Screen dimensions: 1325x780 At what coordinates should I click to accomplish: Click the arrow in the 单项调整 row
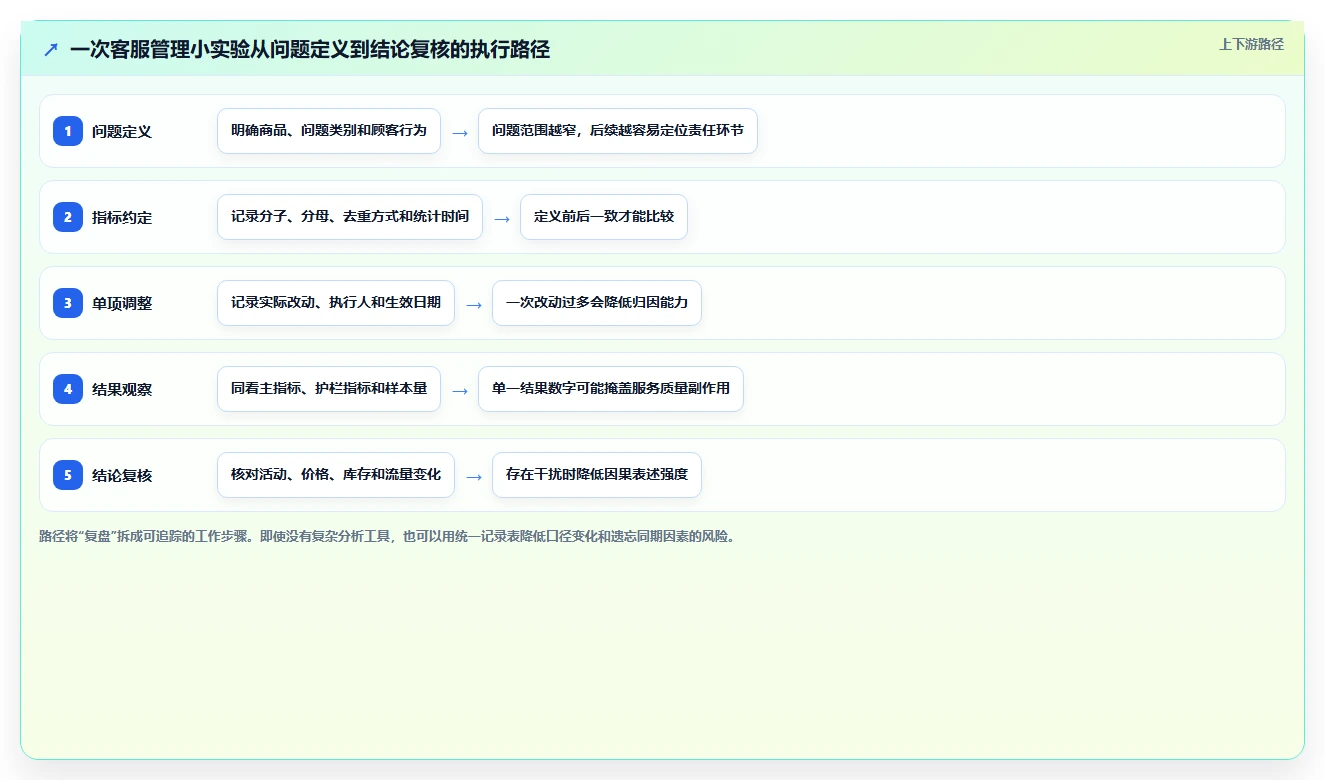[x=474, y=304]
